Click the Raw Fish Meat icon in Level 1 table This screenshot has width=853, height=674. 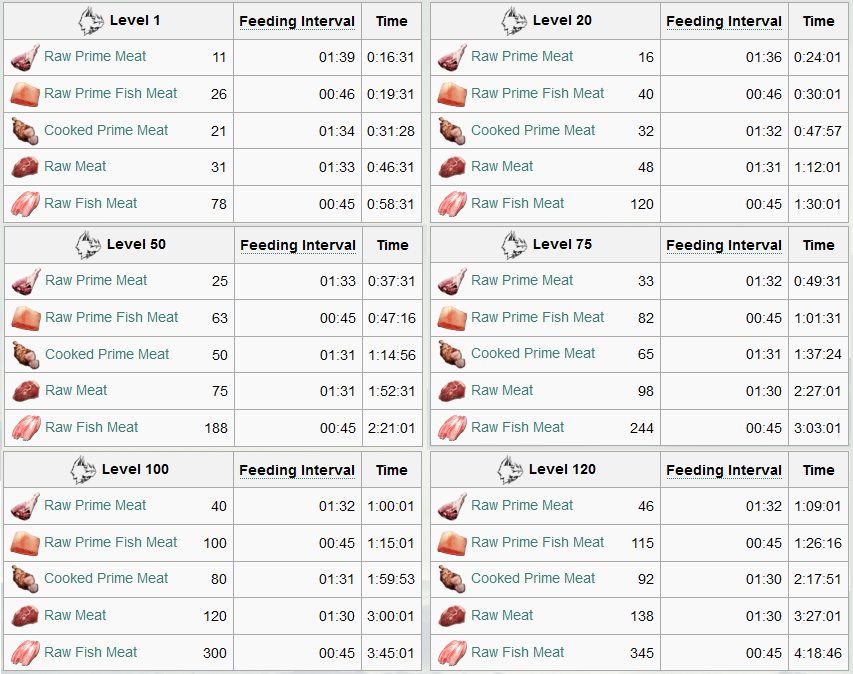(25, 204)
